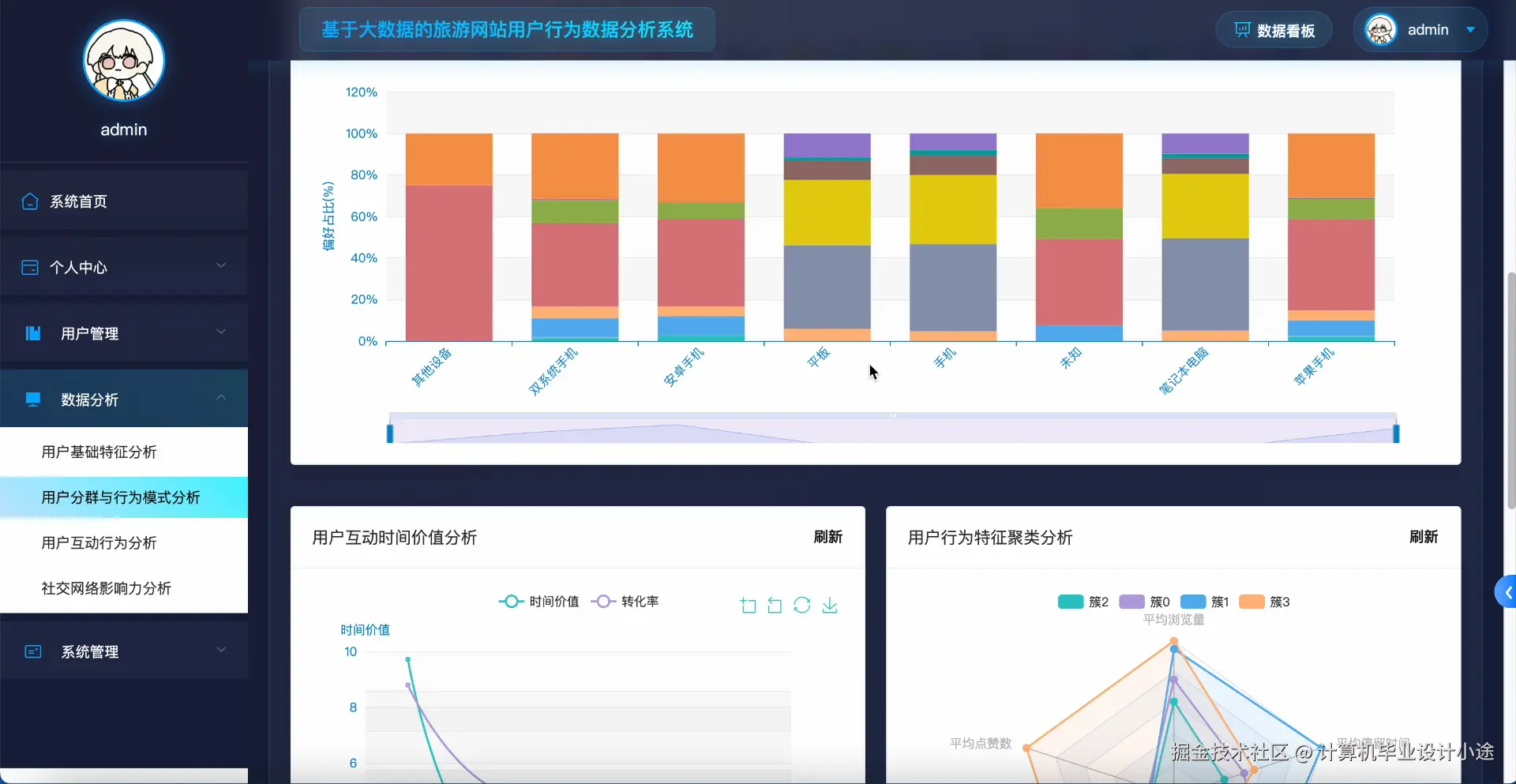Open 社交网络影响力分析 page
The height and width of the screenshot is (784, 1516).
coord(106,588)
